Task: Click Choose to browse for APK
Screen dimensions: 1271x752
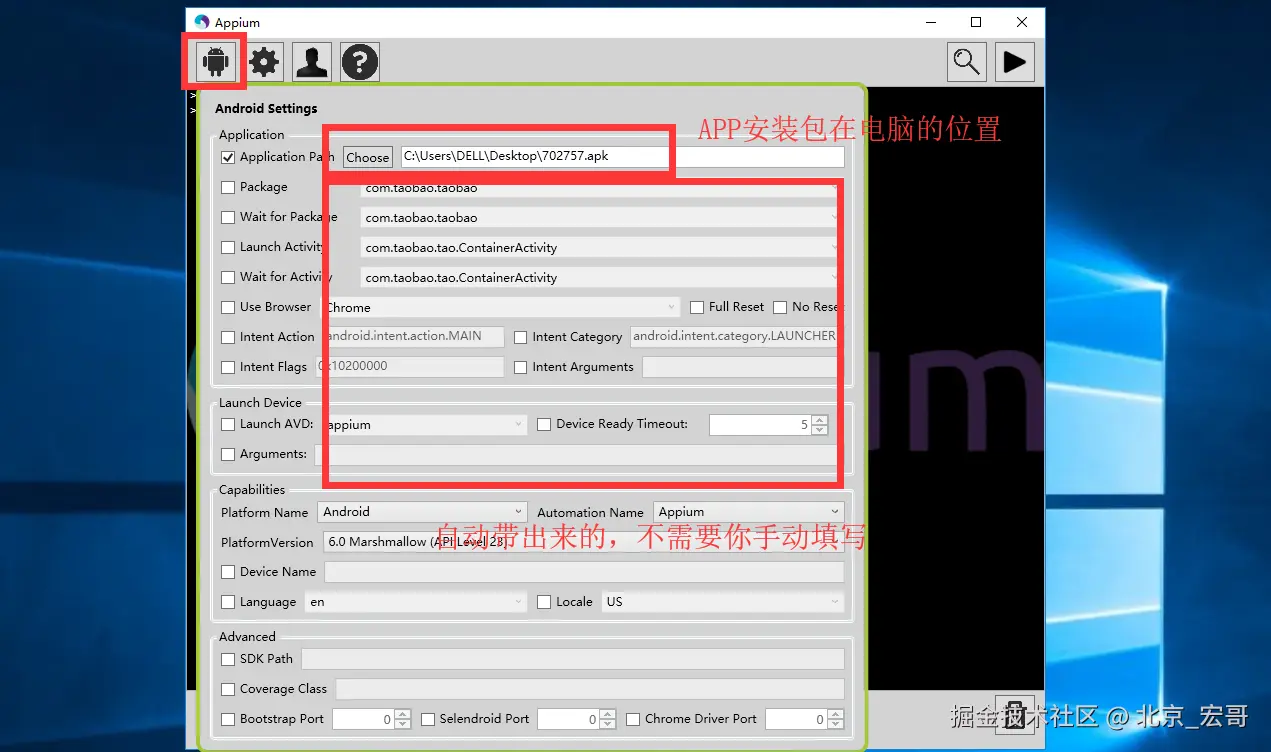Action: [x=368, y=157]
